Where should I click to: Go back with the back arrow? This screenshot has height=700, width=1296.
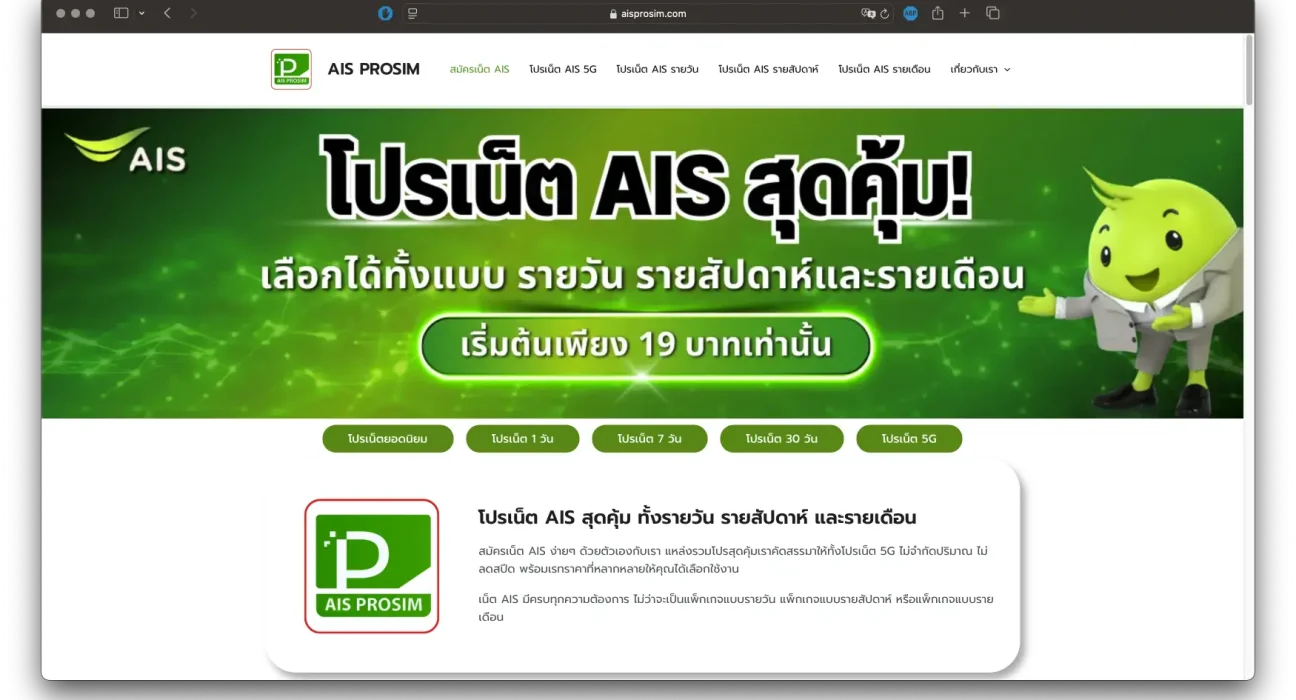click(167, 13)
